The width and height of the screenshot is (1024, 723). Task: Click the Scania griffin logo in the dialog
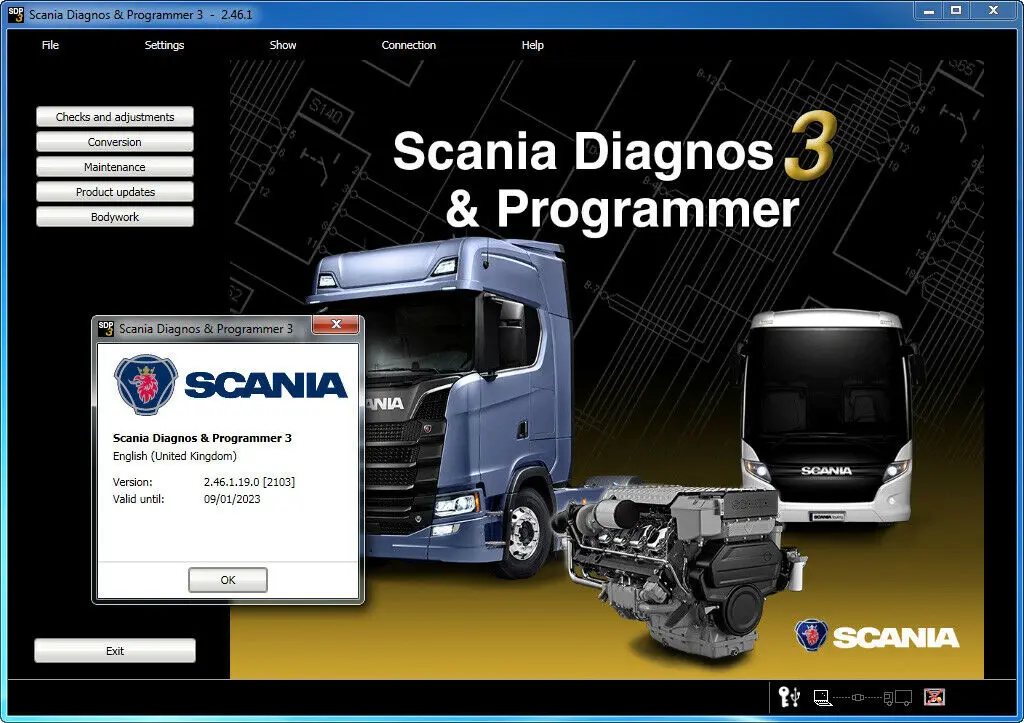pyautogui.click(x=146, y=385)
